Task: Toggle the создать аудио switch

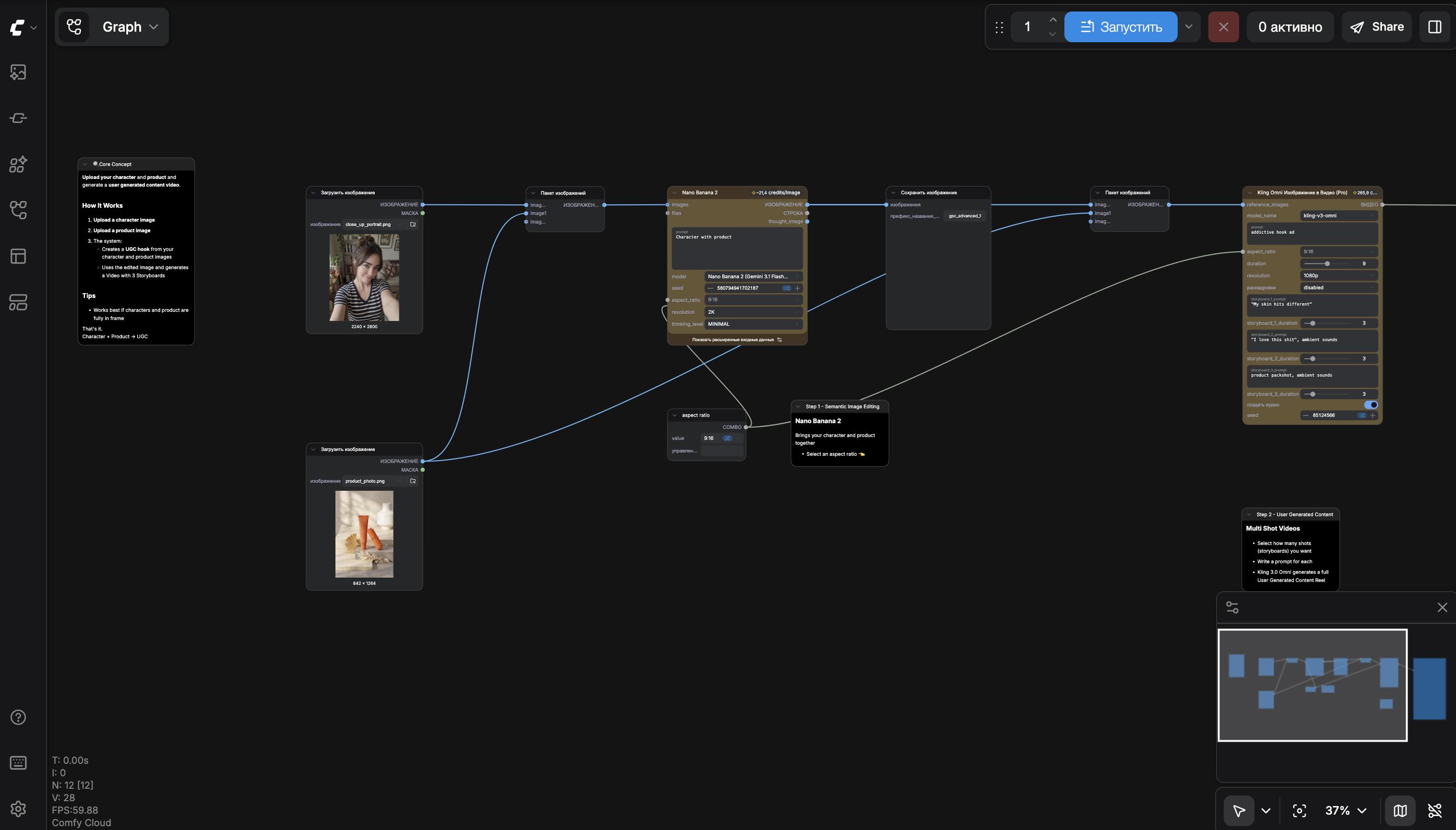Action: [x=1371, y=405]
